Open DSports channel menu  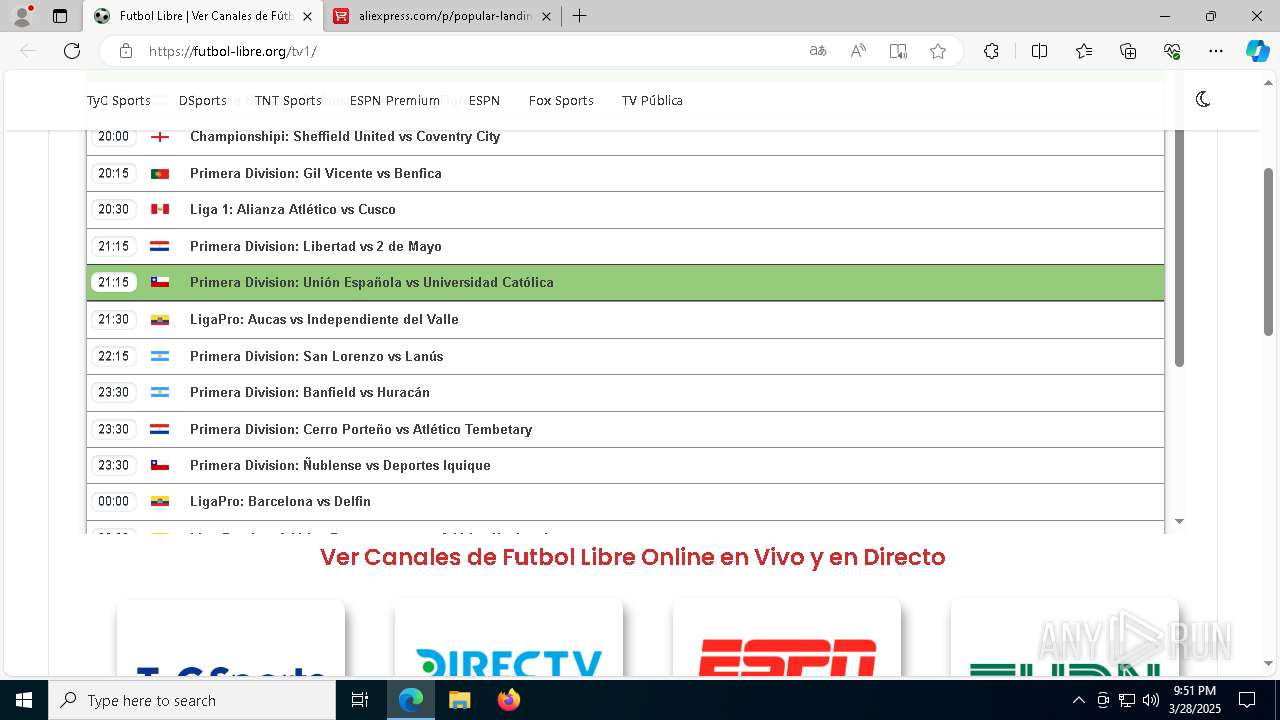point(203,100)
